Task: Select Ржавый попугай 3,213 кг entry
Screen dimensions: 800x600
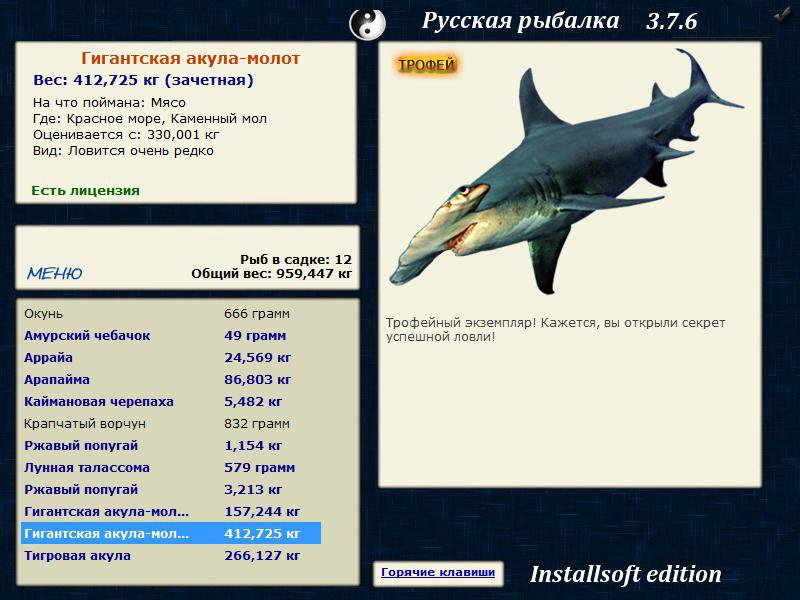Action: pos(171,489)
